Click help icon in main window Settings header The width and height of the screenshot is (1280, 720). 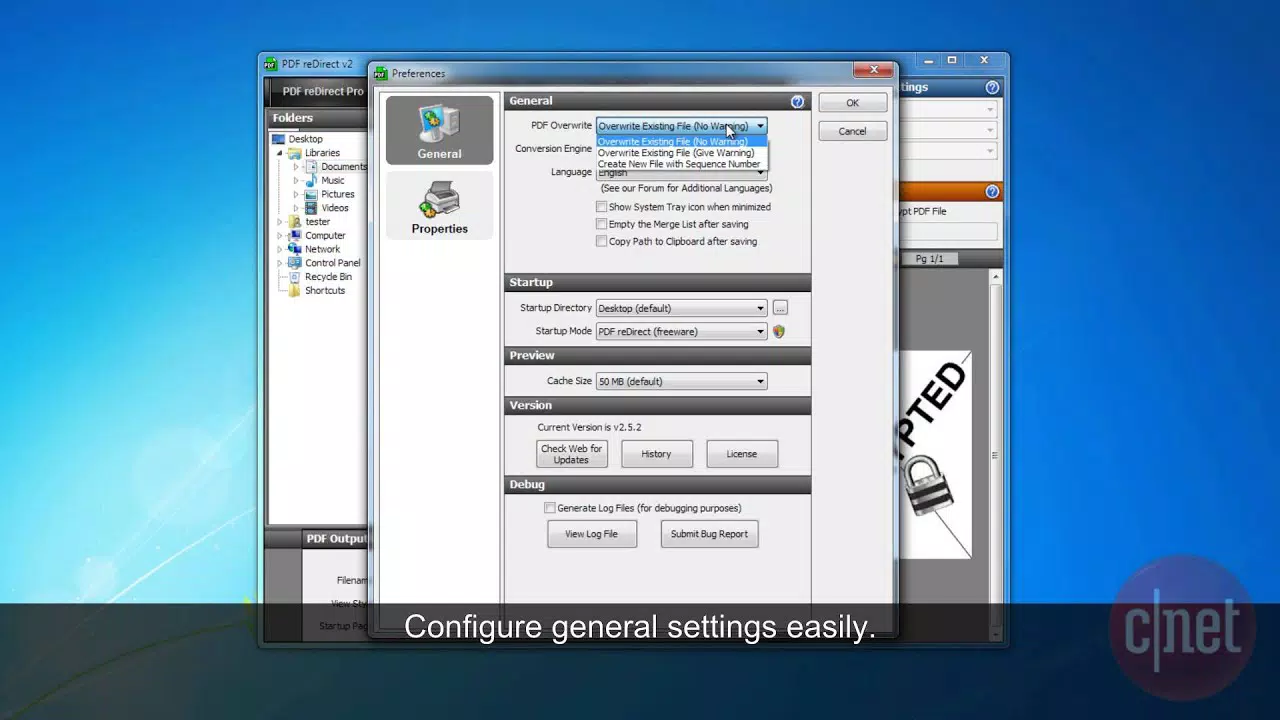(x=992, y=88)
